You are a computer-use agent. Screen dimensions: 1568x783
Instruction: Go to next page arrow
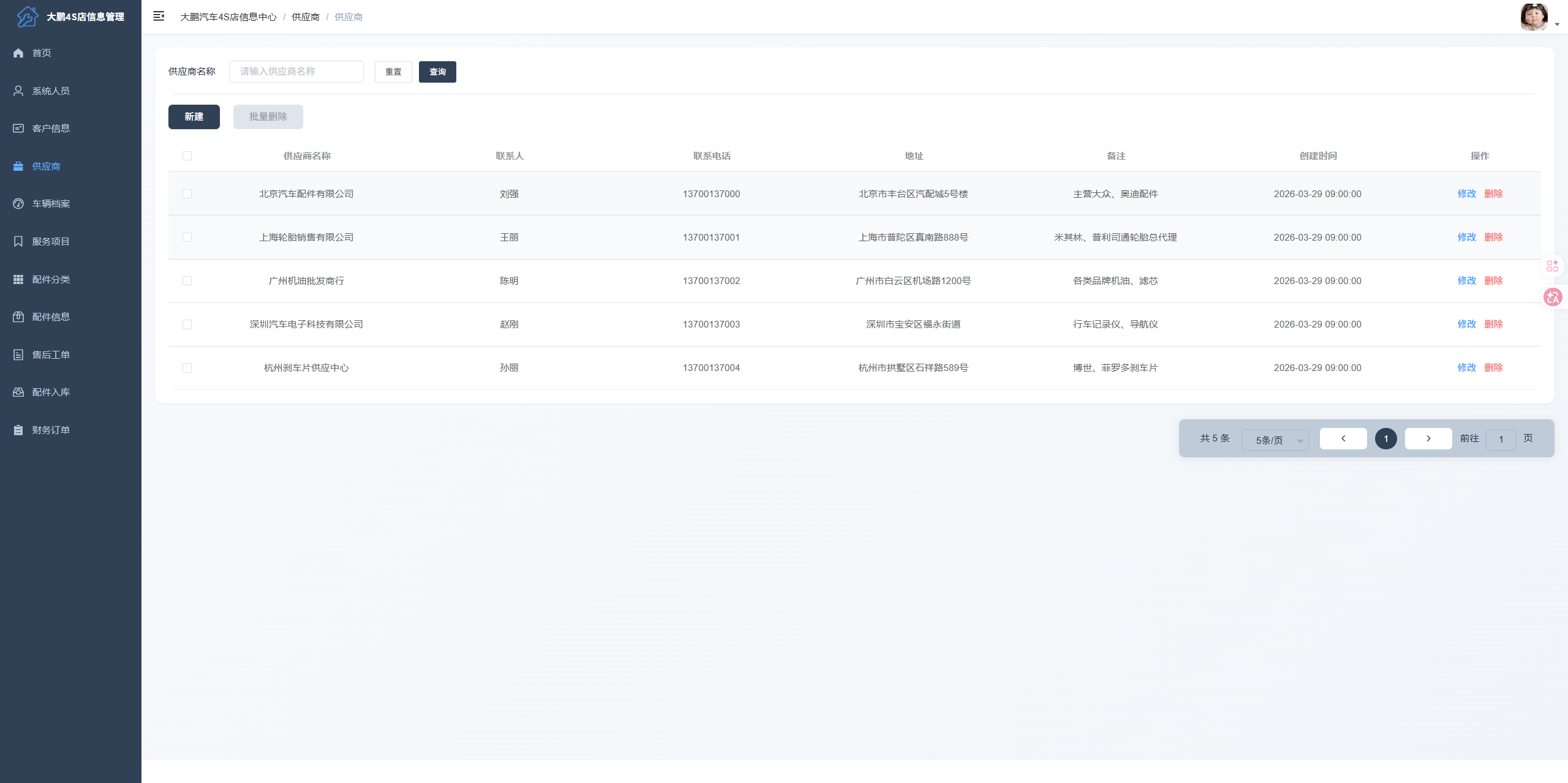point(1428,438)
